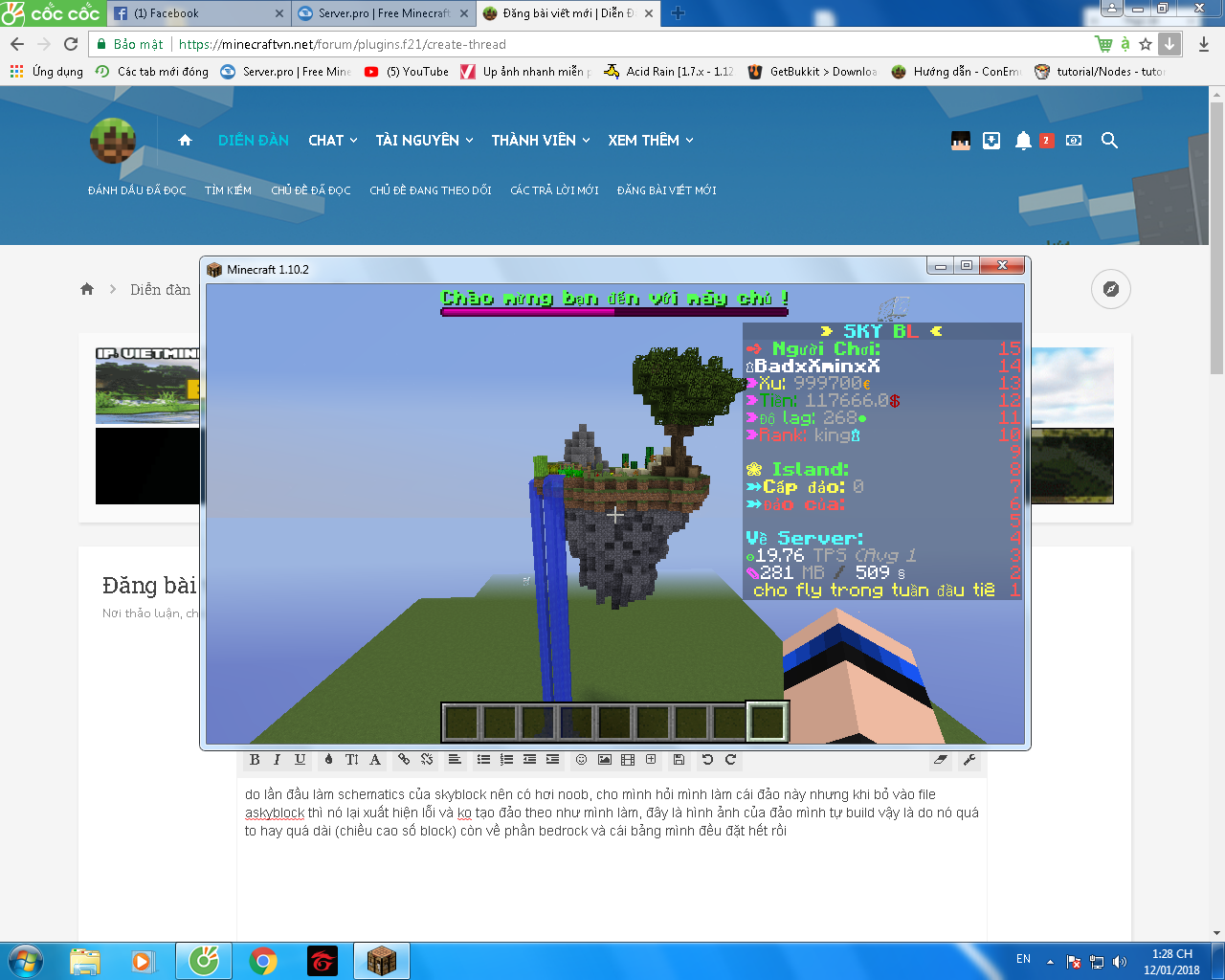
Task: Open the Acid Rain bookmark
Action: (x=668, y=72)
